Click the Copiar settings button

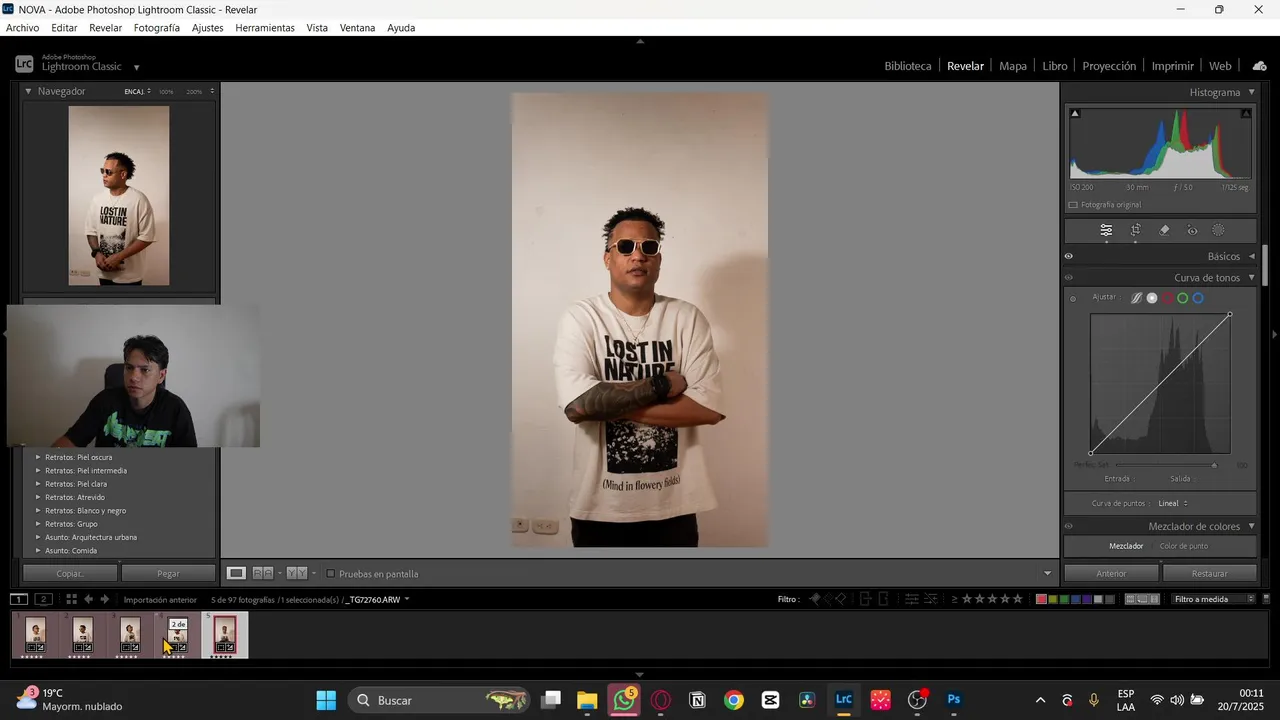[x=70, y=573]
